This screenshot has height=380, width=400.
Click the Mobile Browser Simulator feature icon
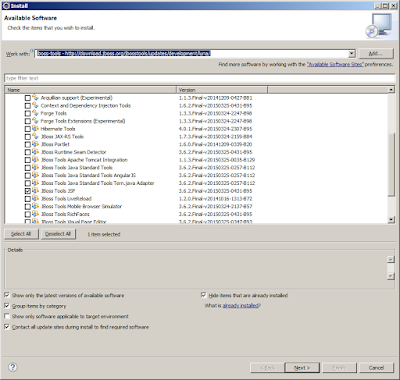[x=36, y=206]
